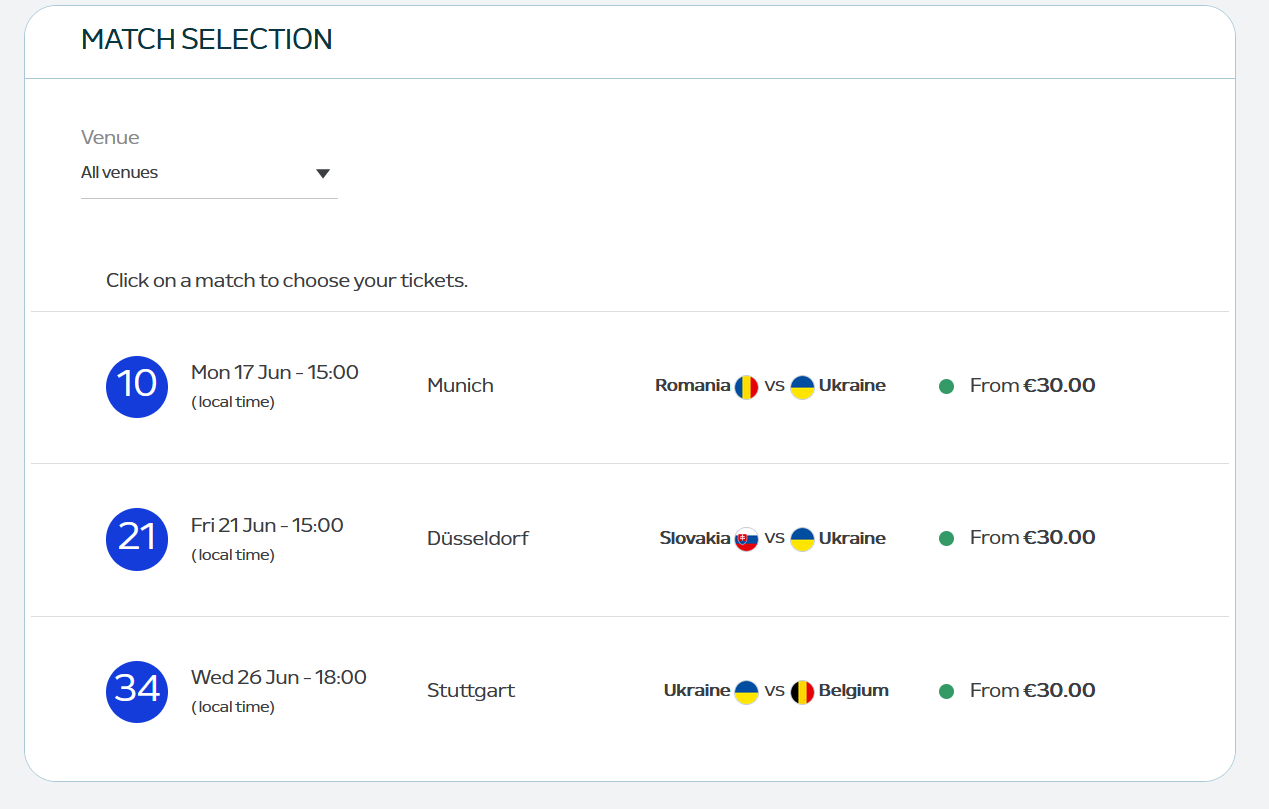Click the Düsseldorf venue text
The image size is (1269, 809).
tap(478, 538)
